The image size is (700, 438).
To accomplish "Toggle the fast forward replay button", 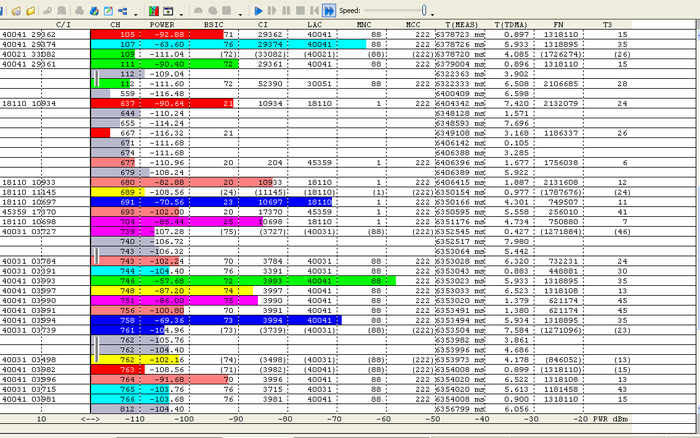I will point(329,11).
